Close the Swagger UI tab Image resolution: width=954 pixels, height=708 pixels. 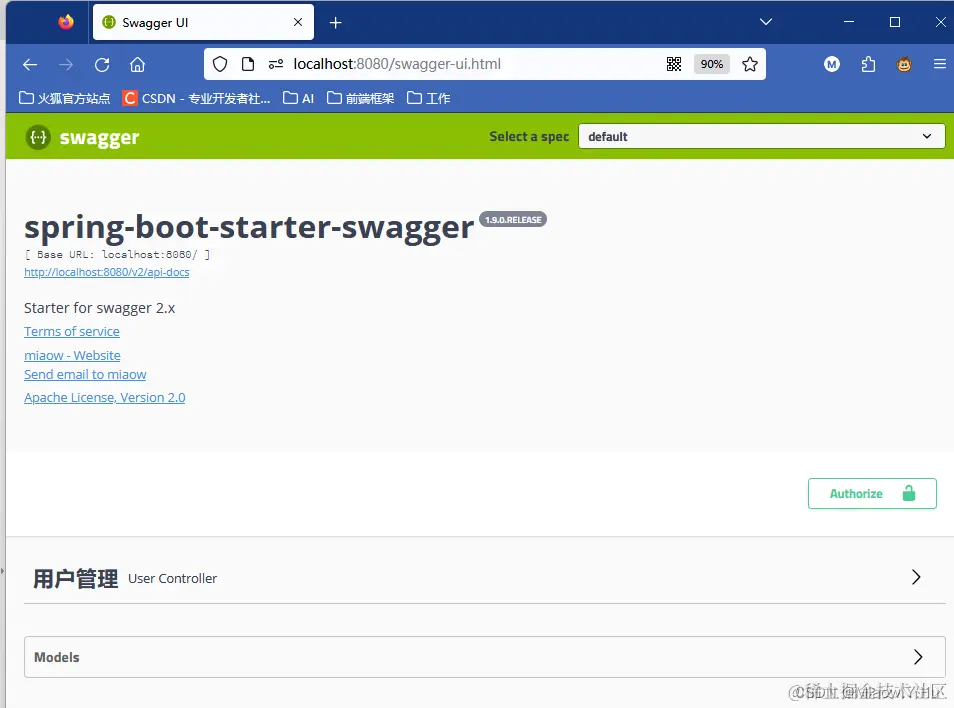click(298, 23)
